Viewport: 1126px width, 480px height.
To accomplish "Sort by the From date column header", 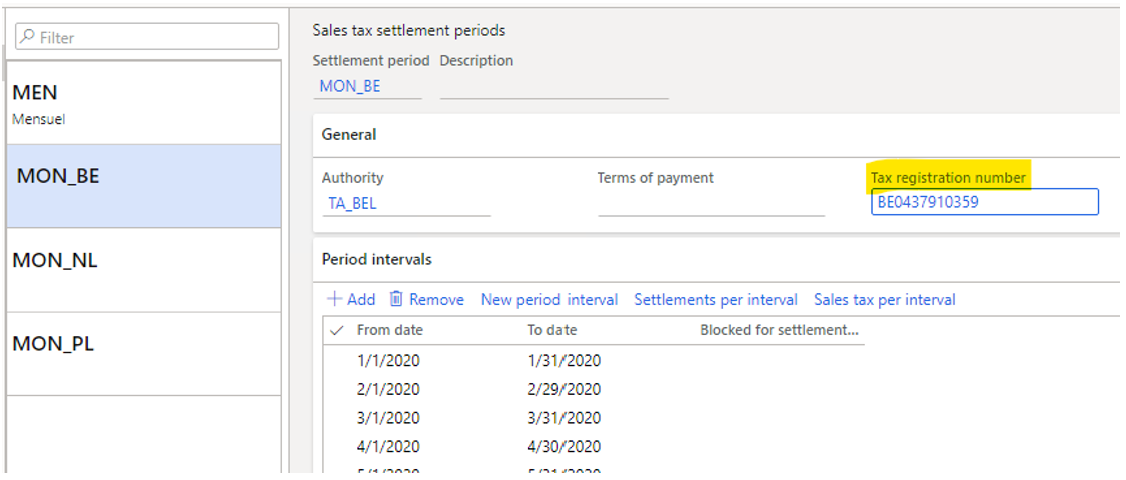I will pos(390,330).
